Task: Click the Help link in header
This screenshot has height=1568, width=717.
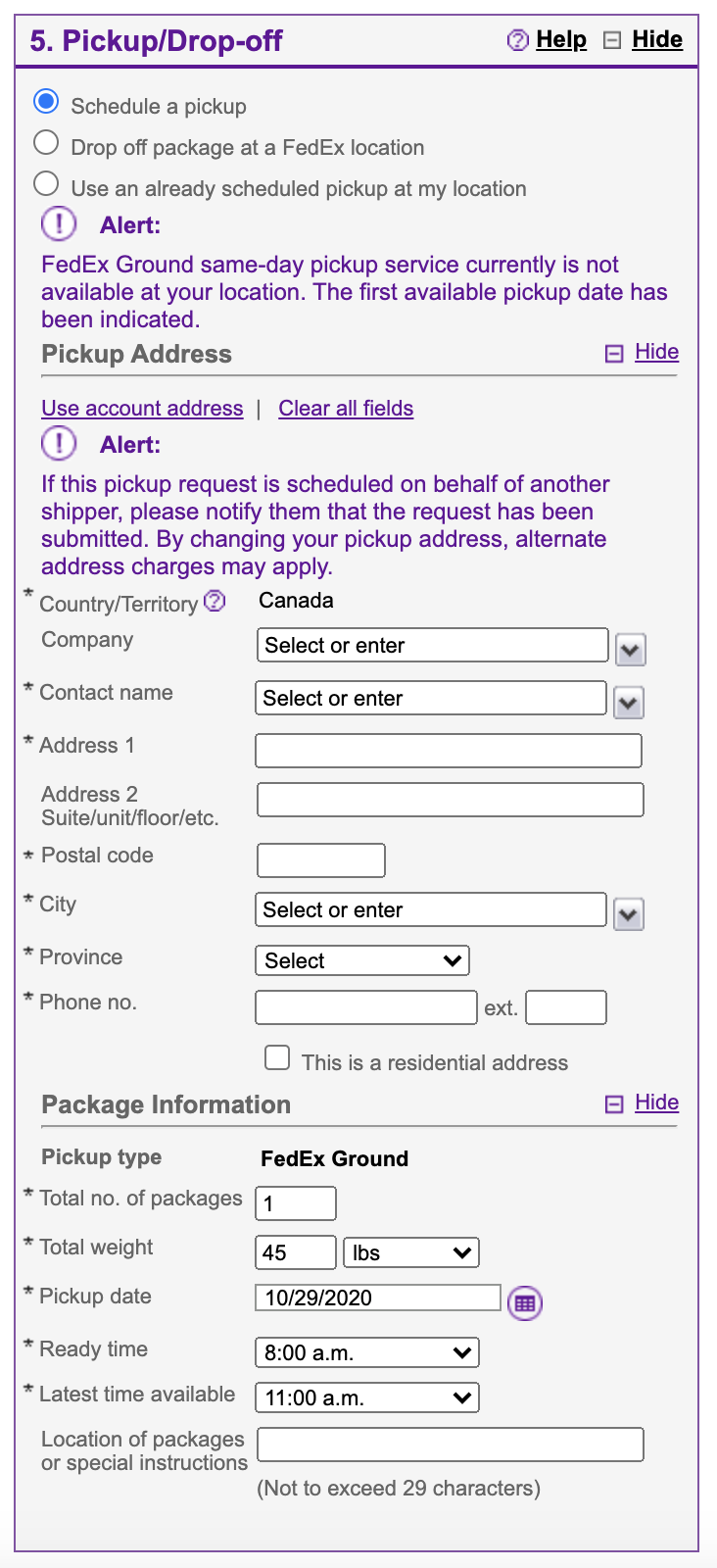Action: 561,40
